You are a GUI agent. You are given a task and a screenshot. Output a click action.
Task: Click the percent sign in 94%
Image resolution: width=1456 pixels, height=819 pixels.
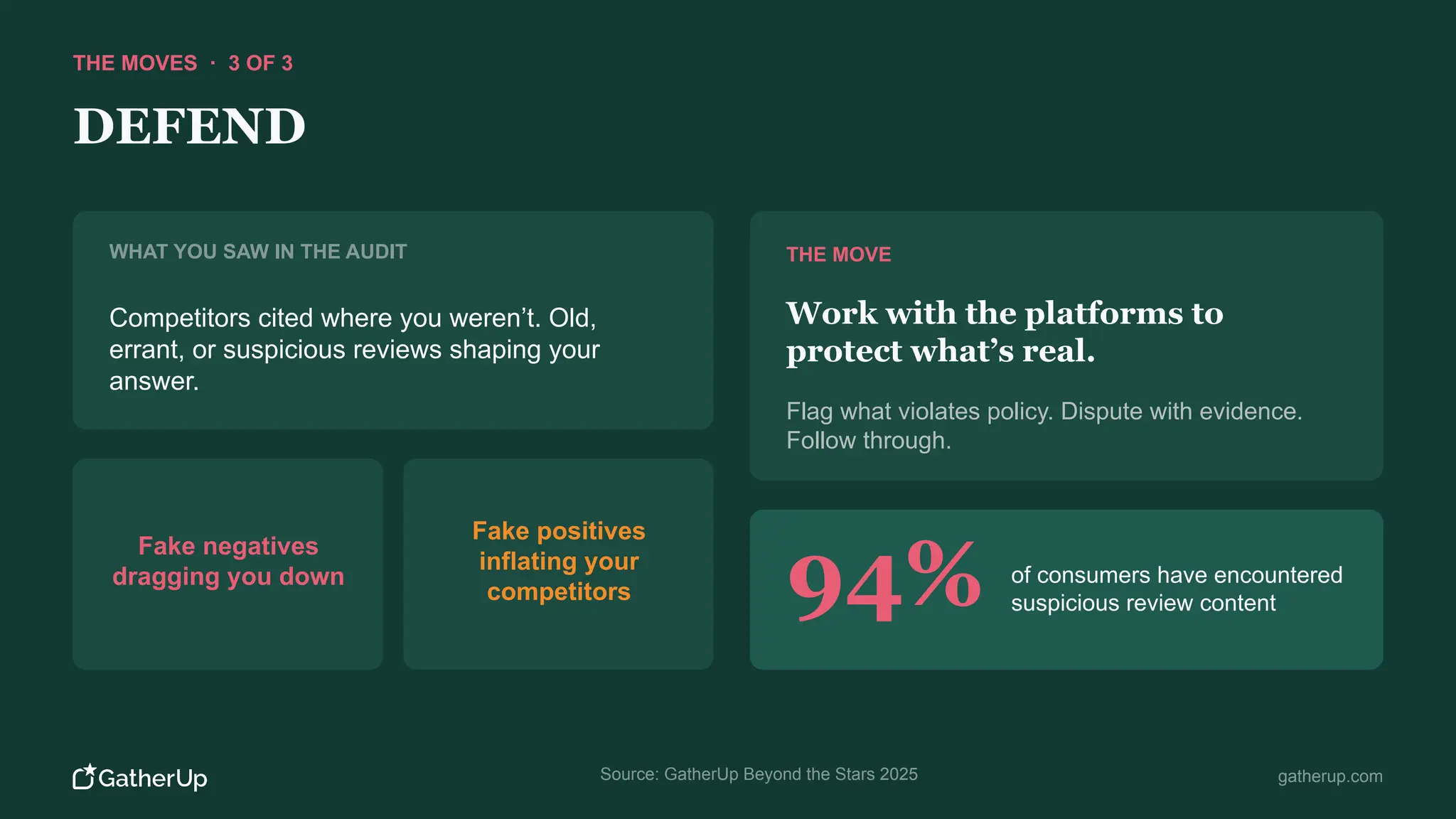click(x=945, y=573)
